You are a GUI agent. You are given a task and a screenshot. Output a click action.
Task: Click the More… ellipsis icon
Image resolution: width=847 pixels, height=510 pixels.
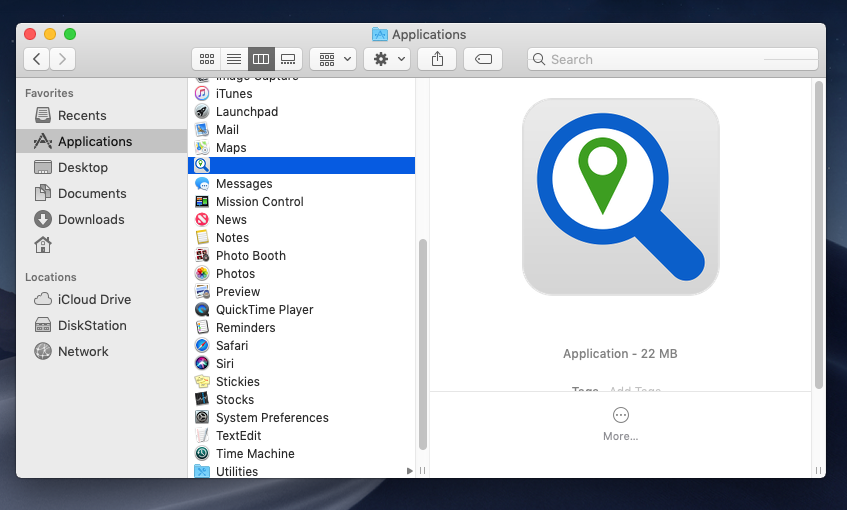click(620, 415)
